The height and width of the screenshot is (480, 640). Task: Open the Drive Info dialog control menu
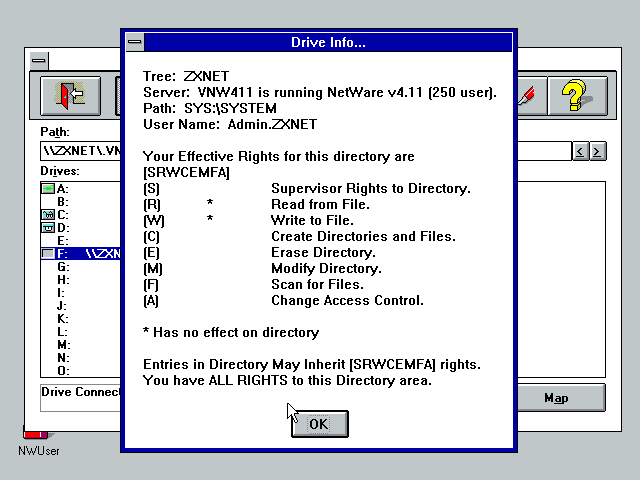click(135, 42)
